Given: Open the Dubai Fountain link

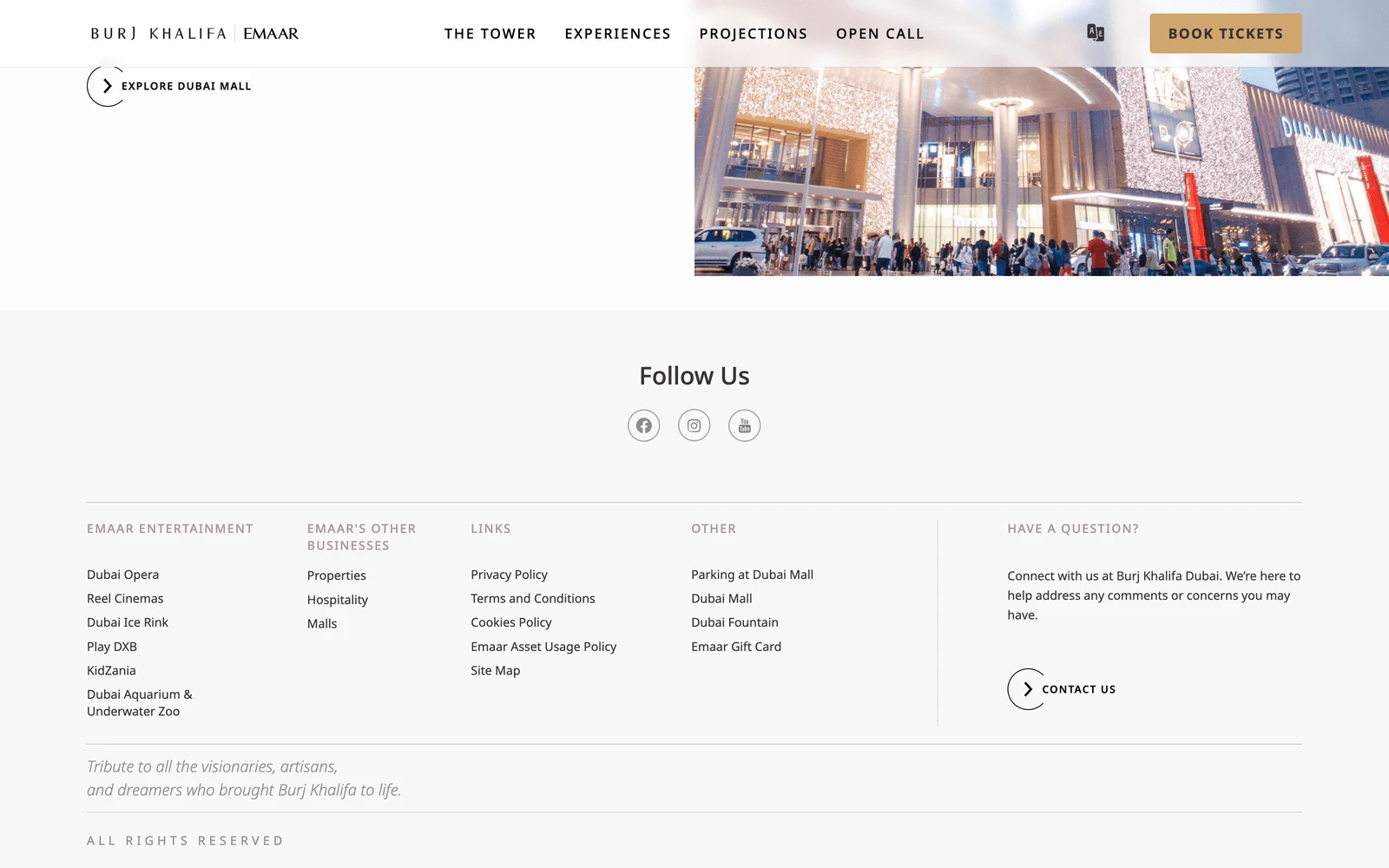Looking at the screenshot, I should coord(735,622).
